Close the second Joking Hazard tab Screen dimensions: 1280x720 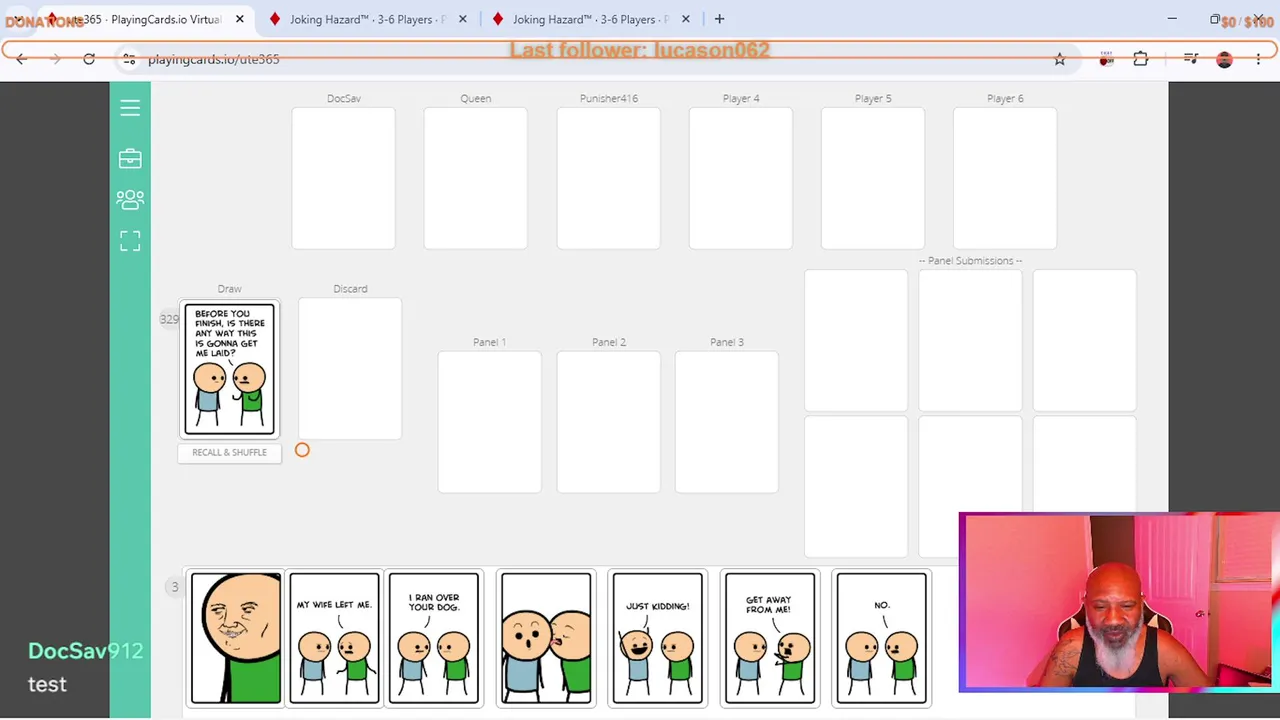point(685,19)
